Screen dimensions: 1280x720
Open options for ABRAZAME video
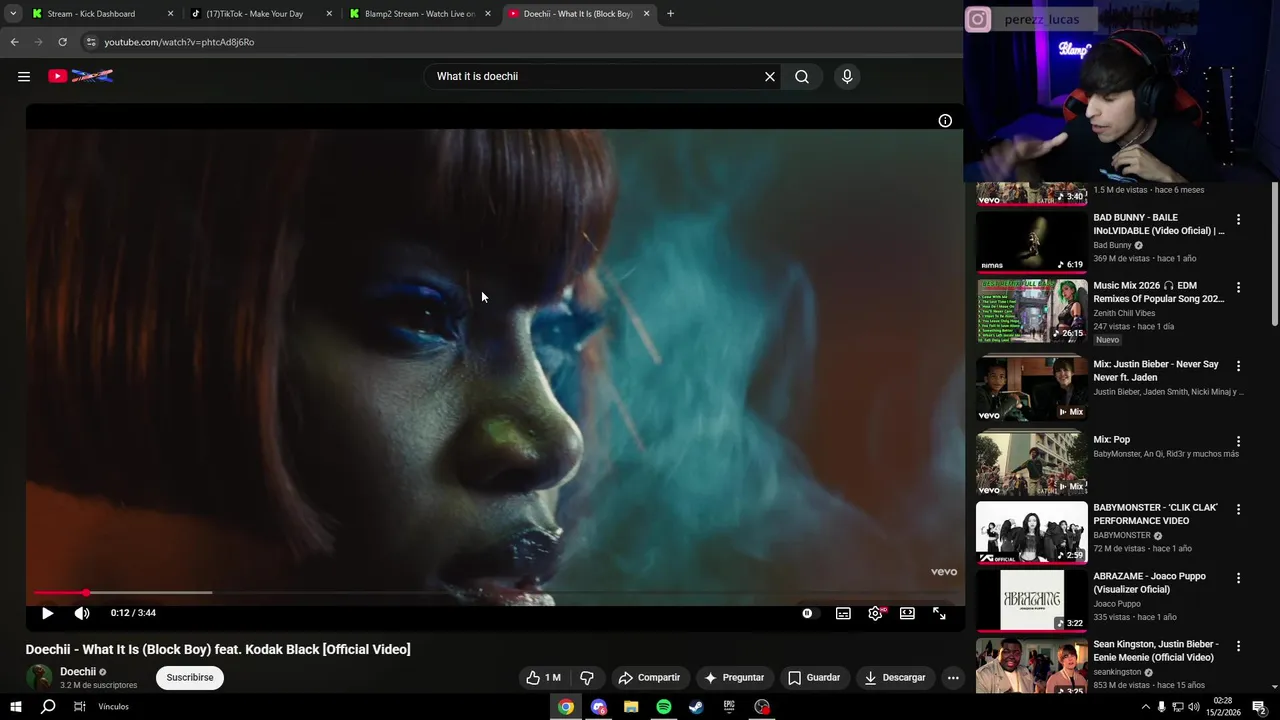(x=1238, y=578)
